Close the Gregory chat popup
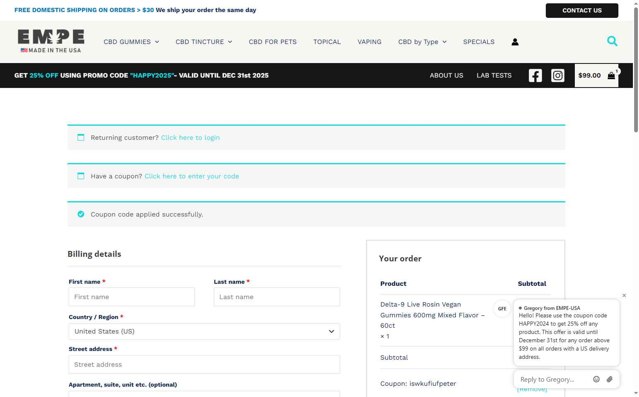Viewport: 639px width, 397px height. coord(624,295)
